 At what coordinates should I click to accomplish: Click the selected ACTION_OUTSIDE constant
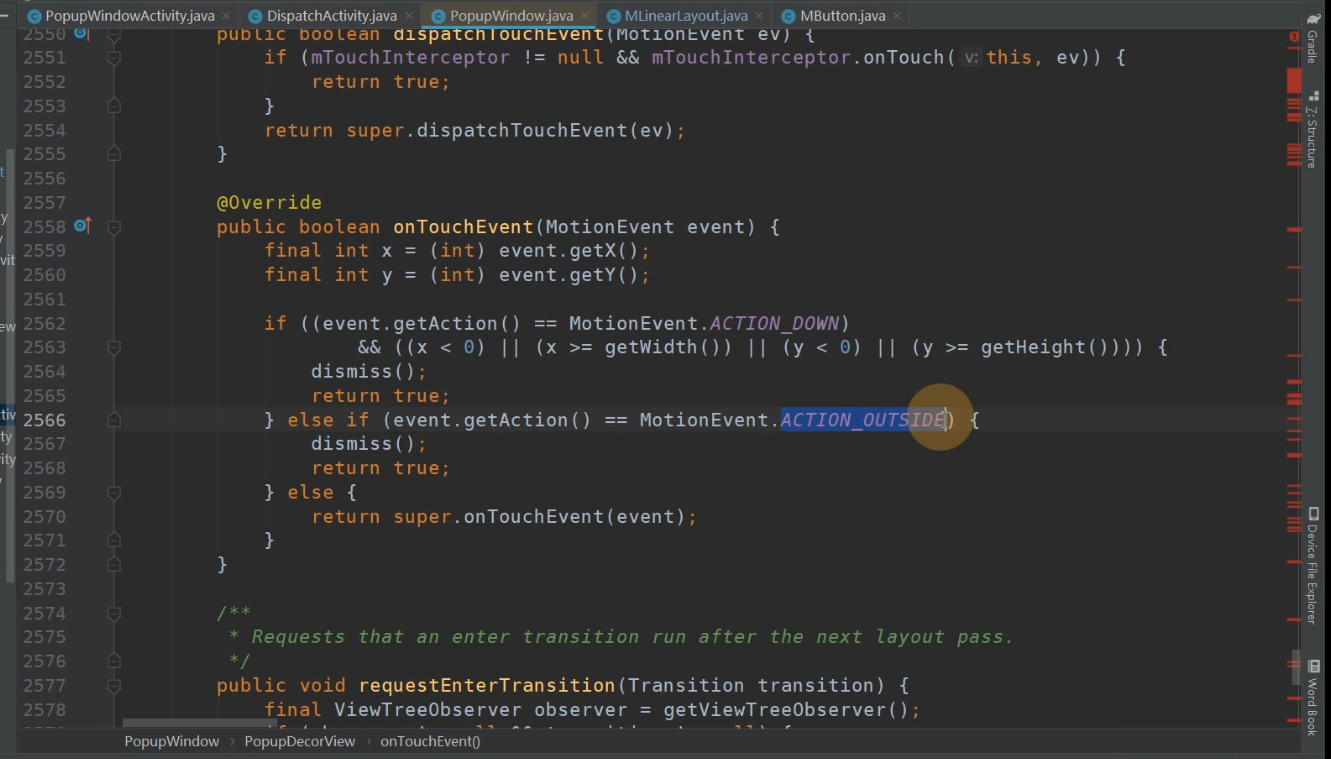coord(862,420)
